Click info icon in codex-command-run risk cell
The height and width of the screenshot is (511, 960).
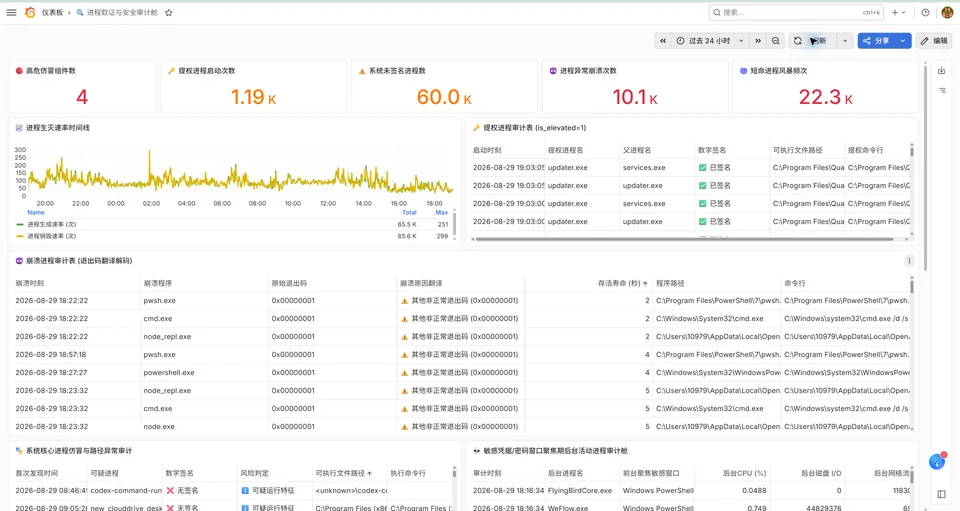(x=245, y=490)
